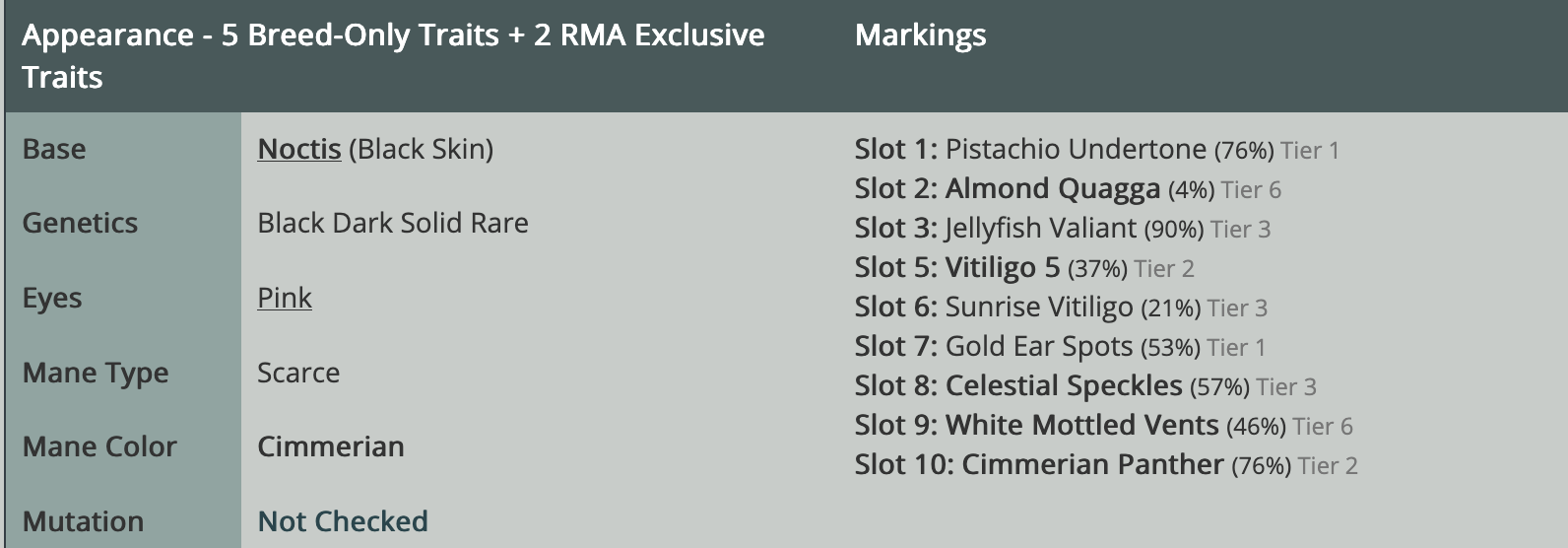Click the Genetics row label
The width and height of the screenshot is (1568, 548).
(80, 223)
